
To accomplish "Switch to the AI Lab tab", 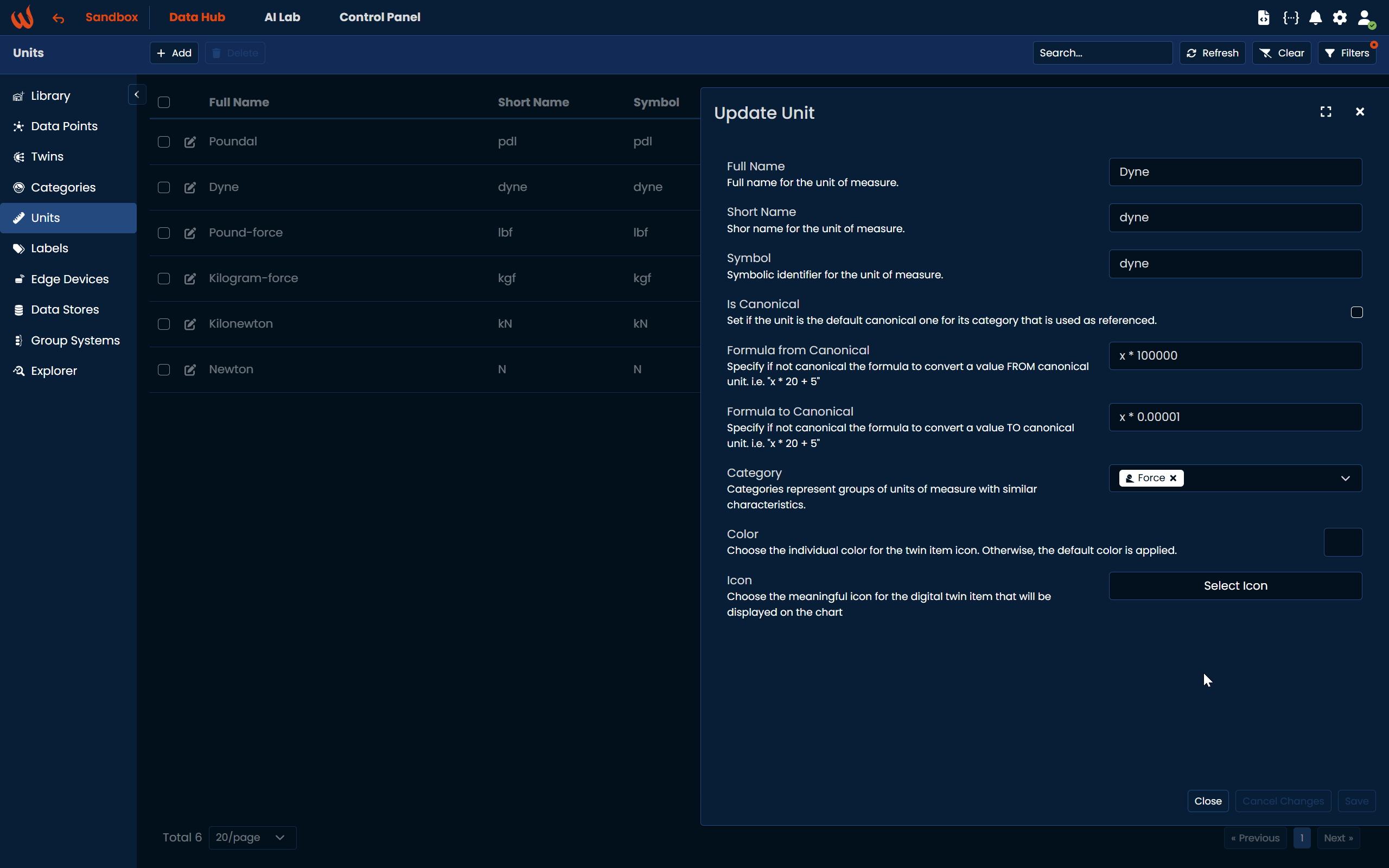I will click(x=282, y=17).
